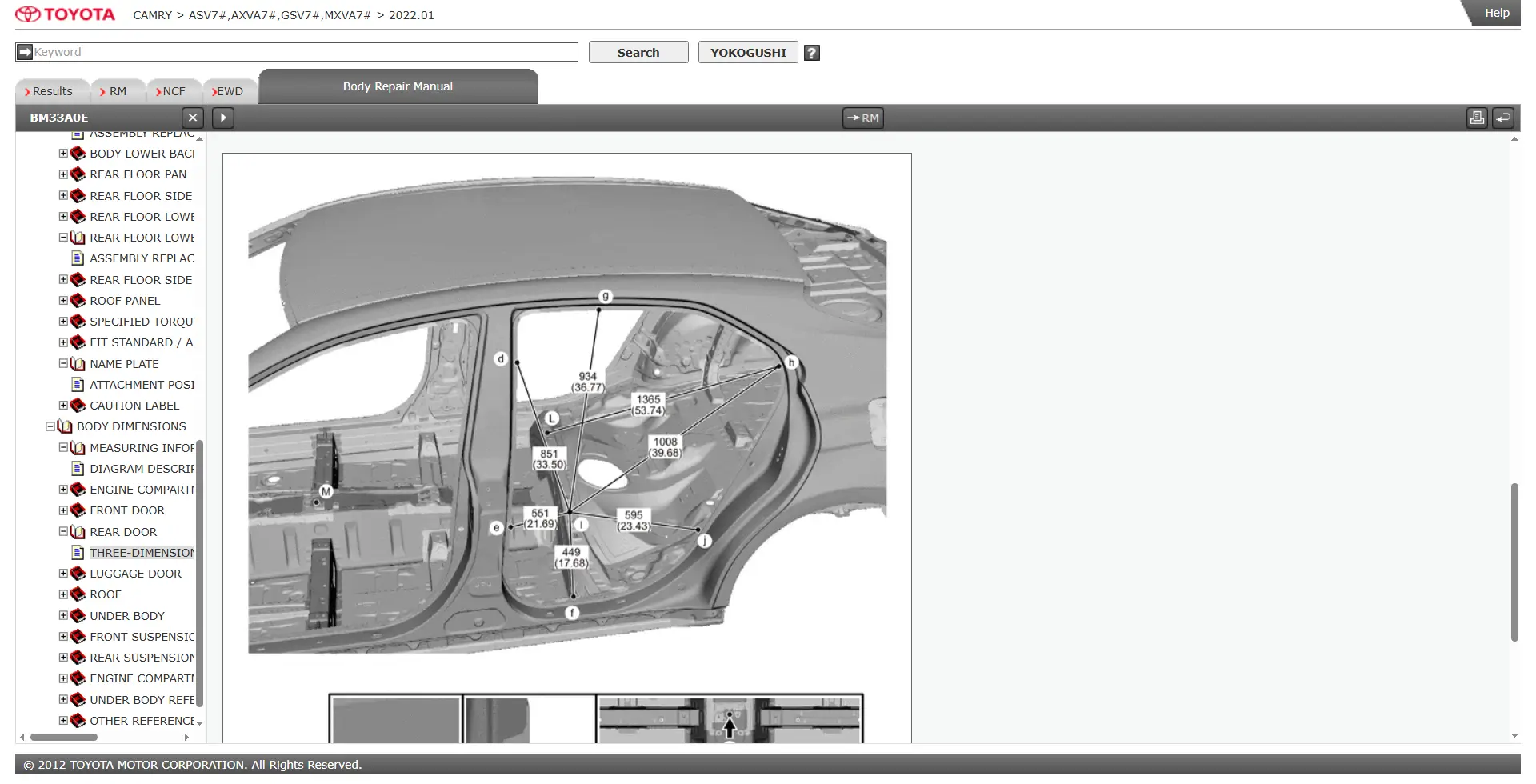Image resolution: width=1536 pixels, height=784 pixels.
Task: Select the THREE-DIMENSION tree item
Action: (x=142, y=553)
